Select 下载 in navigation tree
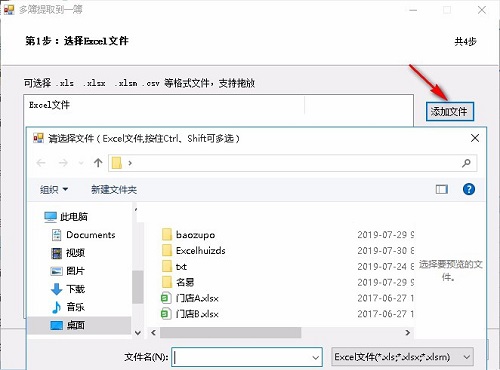The height and width of the screenshot is (370, 500). click(68, 289)
